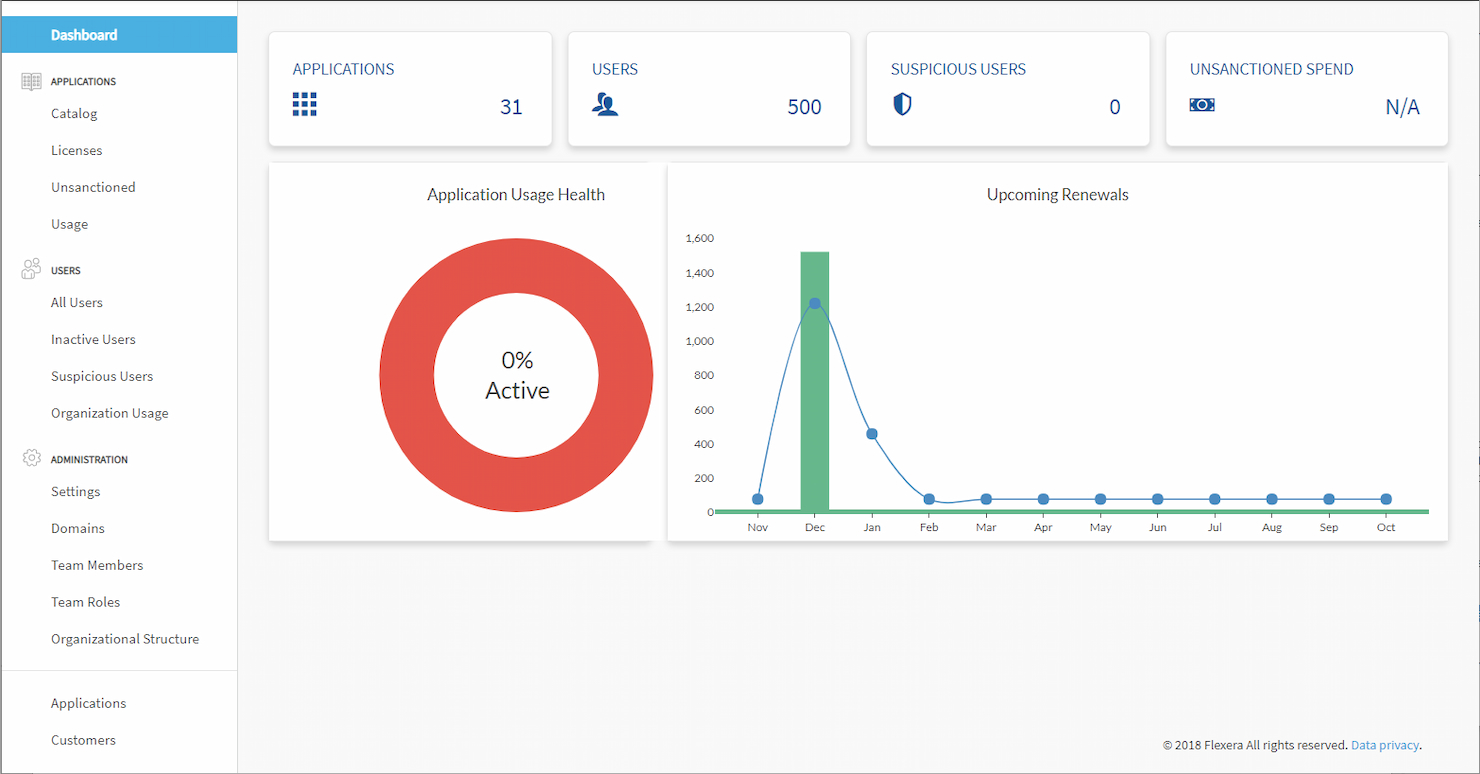Open the Organizational Structure page

(x=125, y=638)
